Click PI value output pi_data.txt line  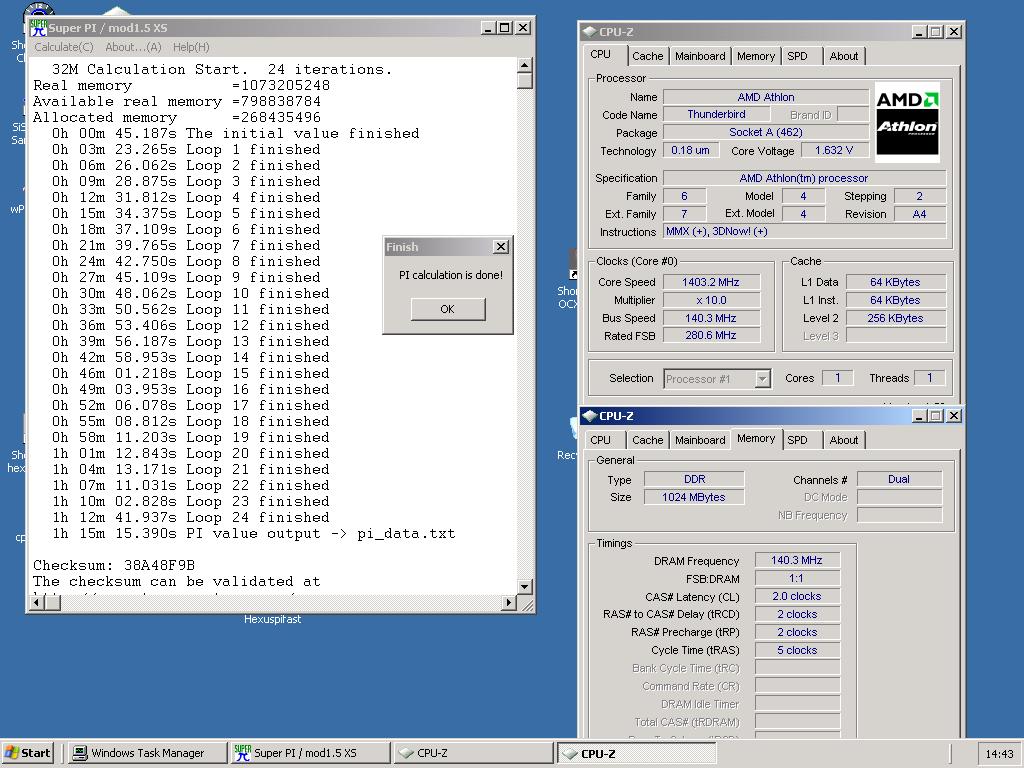253,534
